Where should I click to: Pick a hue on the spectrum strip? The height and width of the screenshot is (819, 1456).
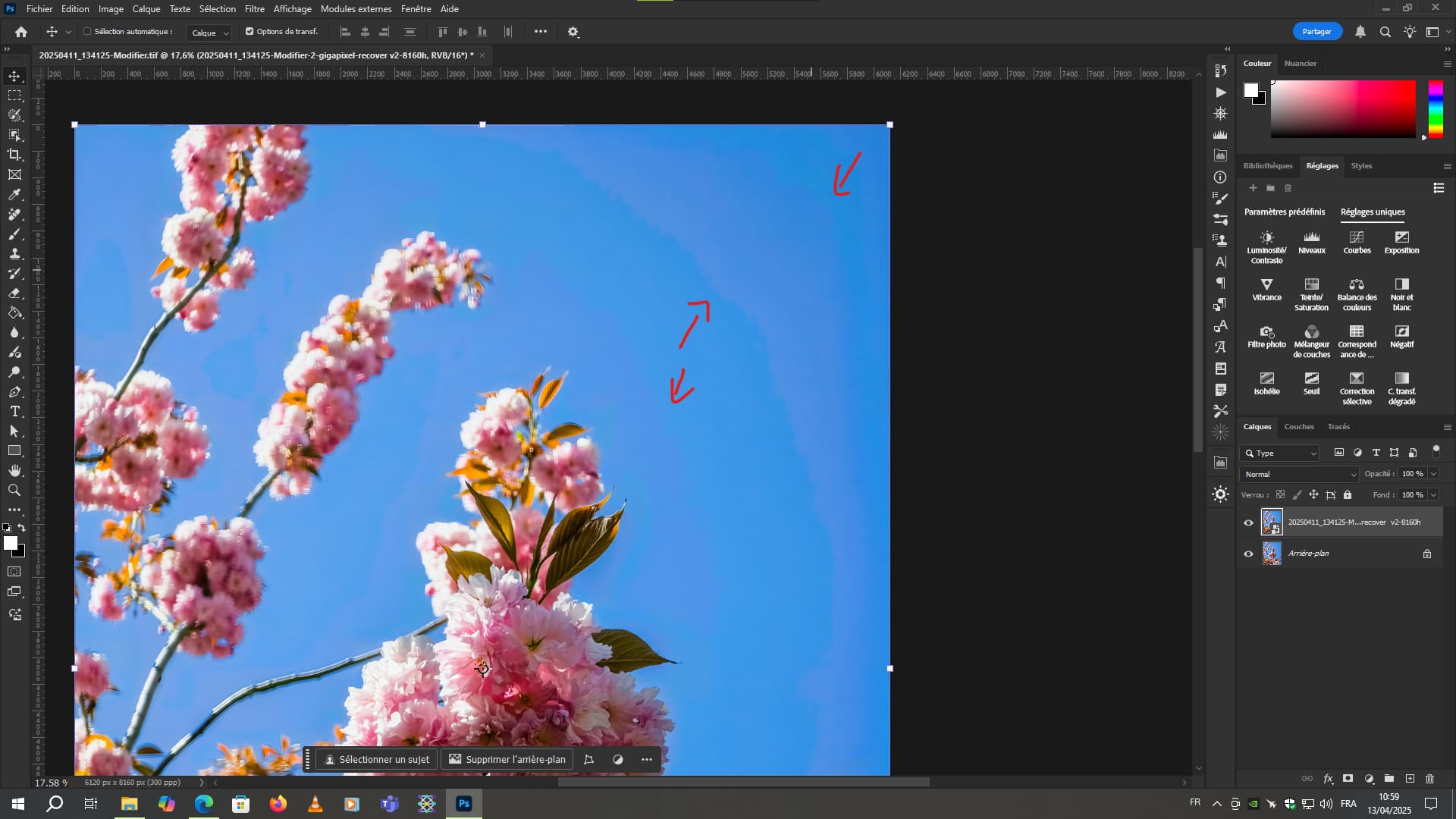(x=1436, y=108)
